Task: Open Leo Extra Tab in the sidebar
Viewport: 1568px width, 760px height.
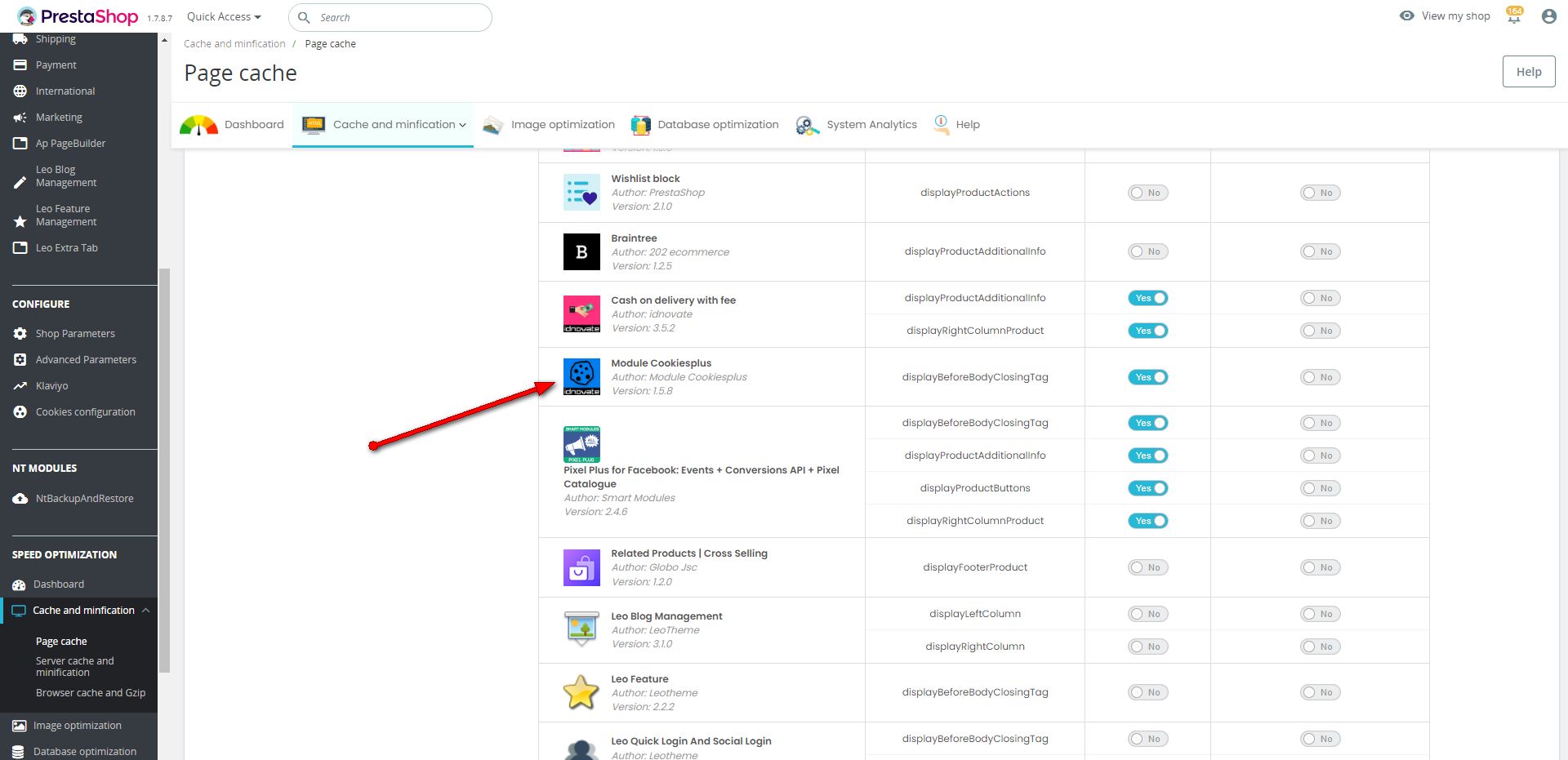Action: tap(66, 248)
